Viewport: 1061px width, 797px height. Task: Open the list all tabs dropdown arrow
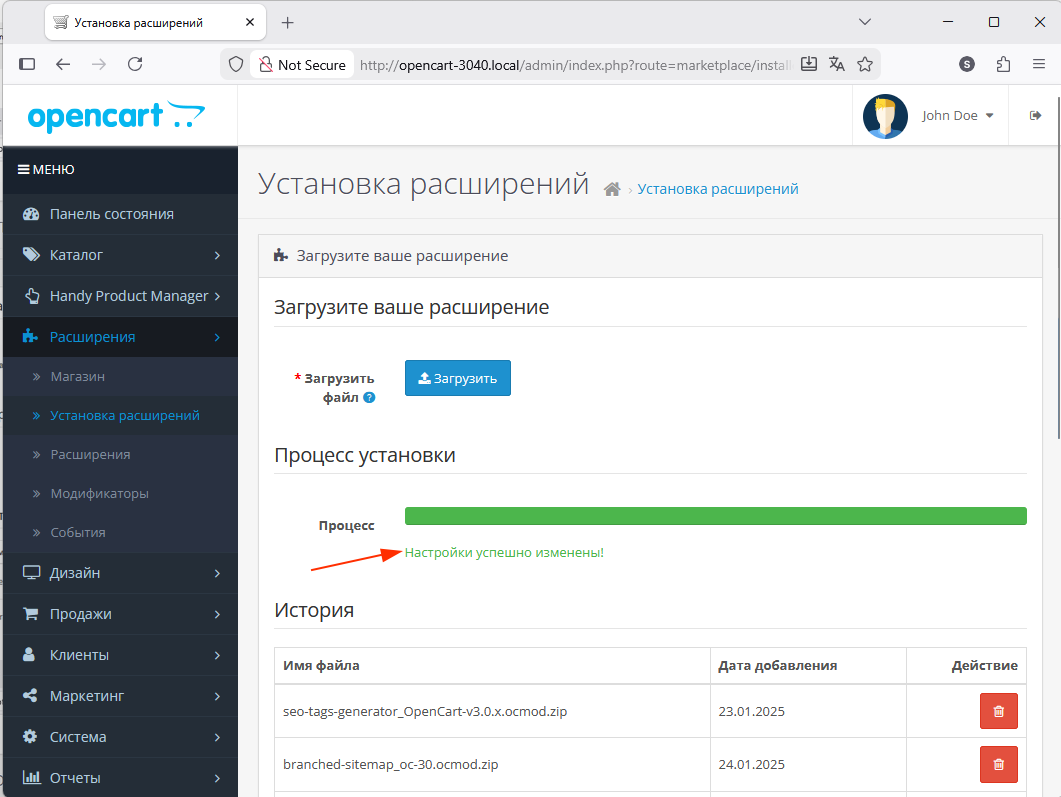pos(865,22)
